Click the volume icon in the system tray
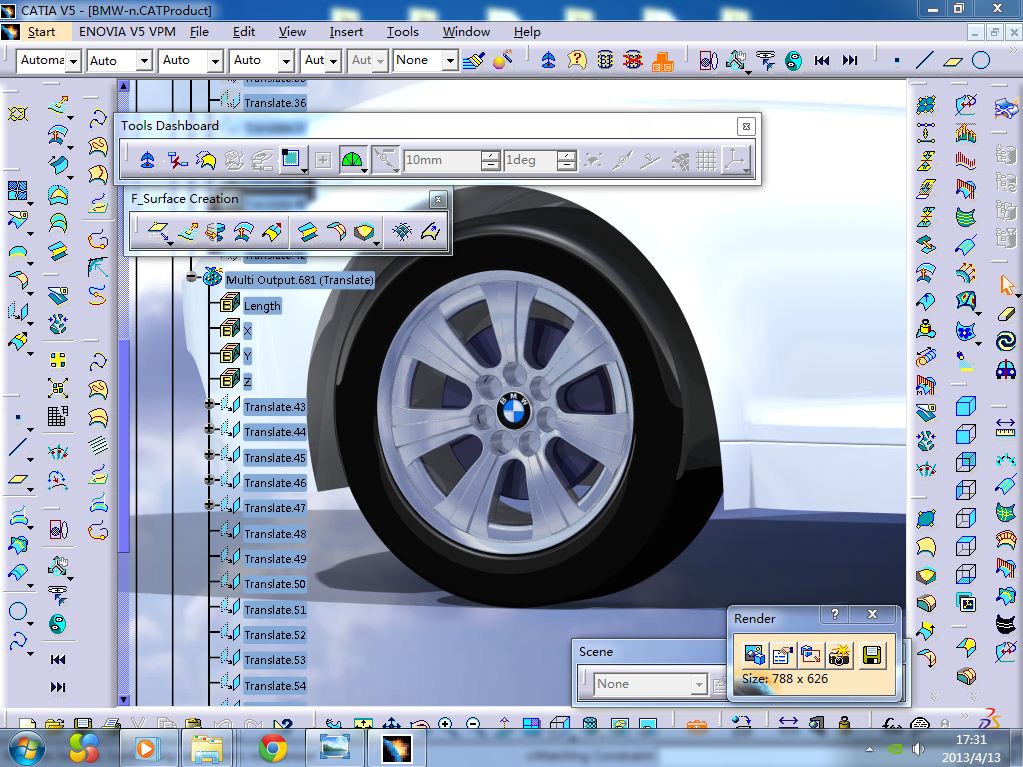1023x767 pixels. [x=918, y=749]
